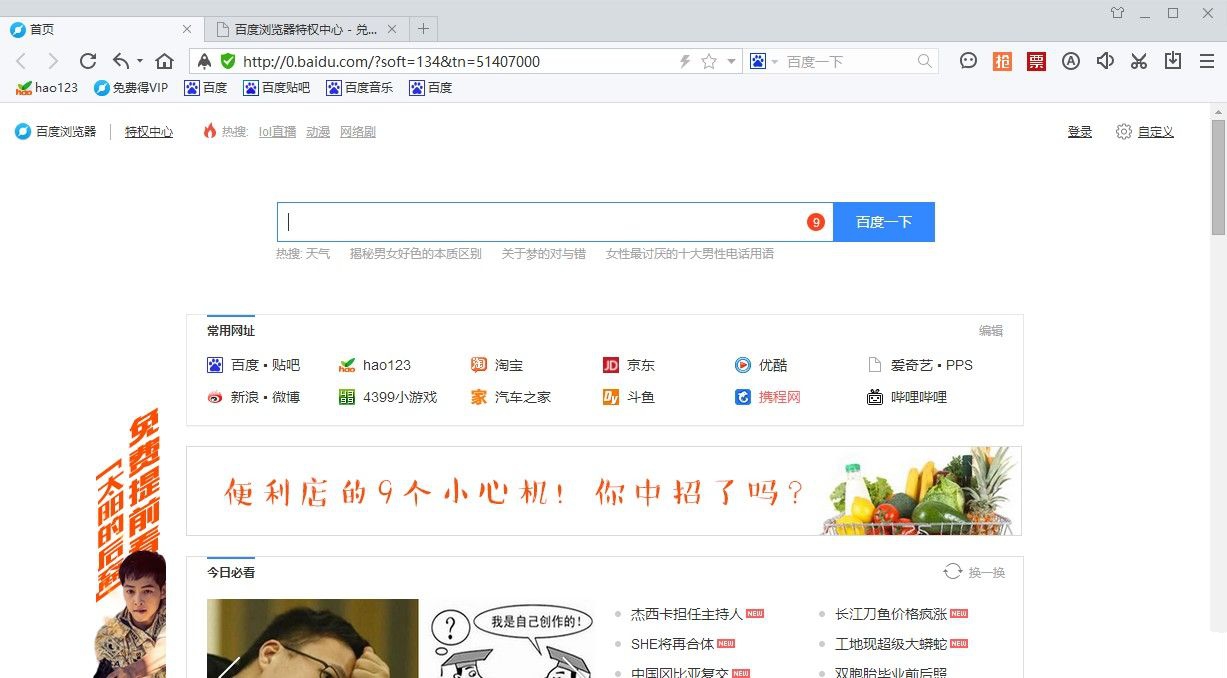
Task: Open the 特权中心 link
Action: tap(149, 132)
